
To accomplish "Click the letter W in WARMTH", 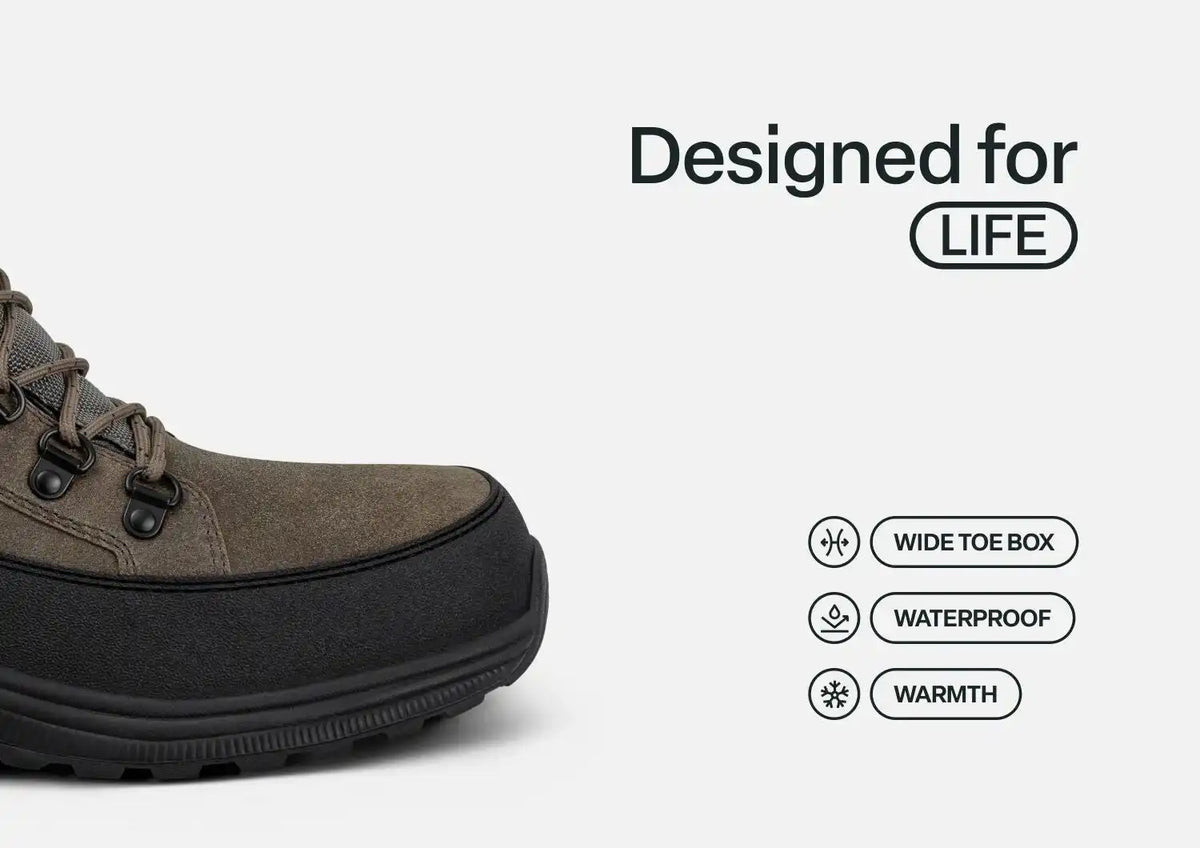I will click(903, 694).
